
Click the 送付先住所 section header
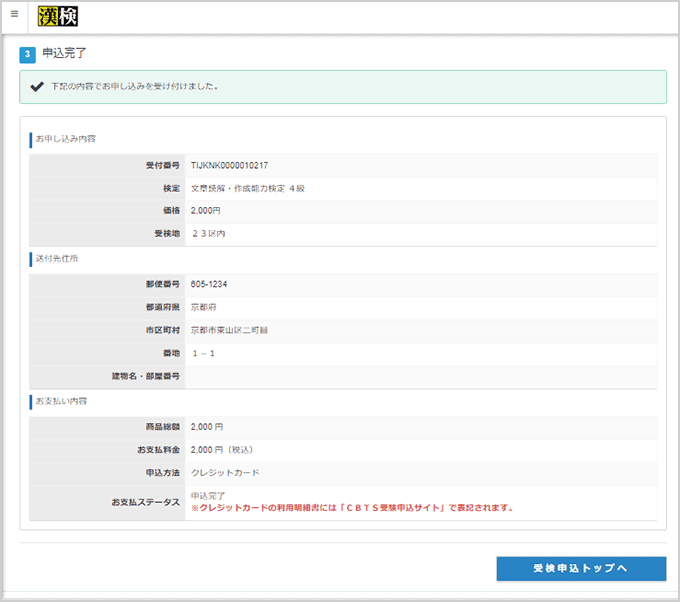(57, 258)
